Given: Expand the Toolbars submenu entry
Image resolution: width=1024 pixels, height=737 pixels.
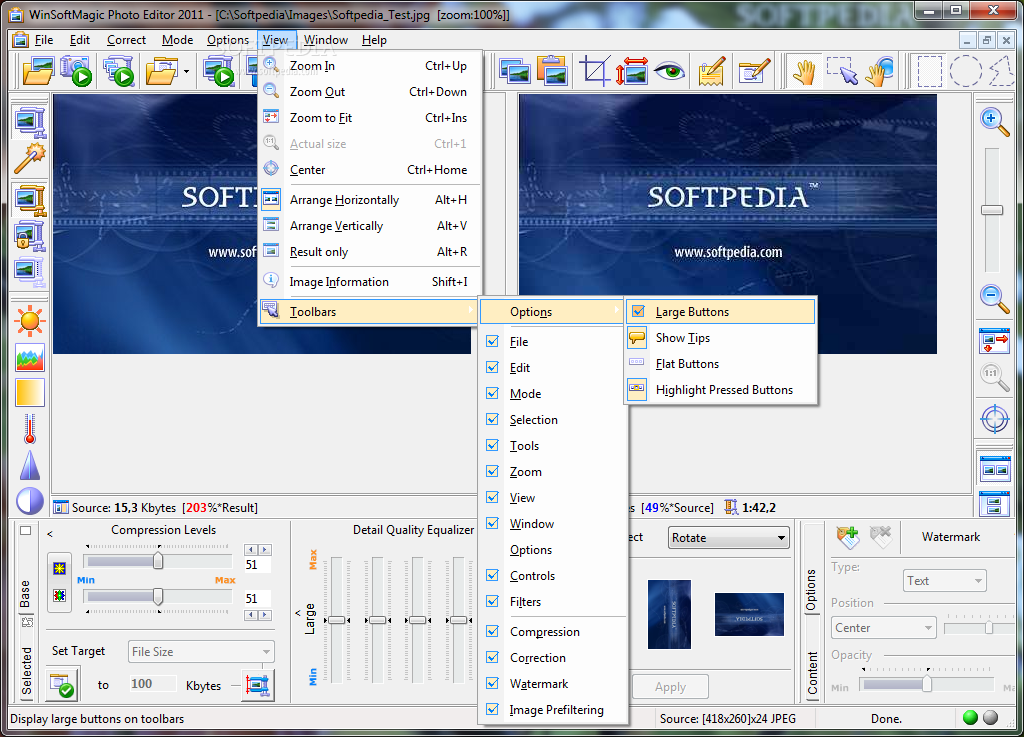Looking at the screenshot, I should [x=369, y=311].
